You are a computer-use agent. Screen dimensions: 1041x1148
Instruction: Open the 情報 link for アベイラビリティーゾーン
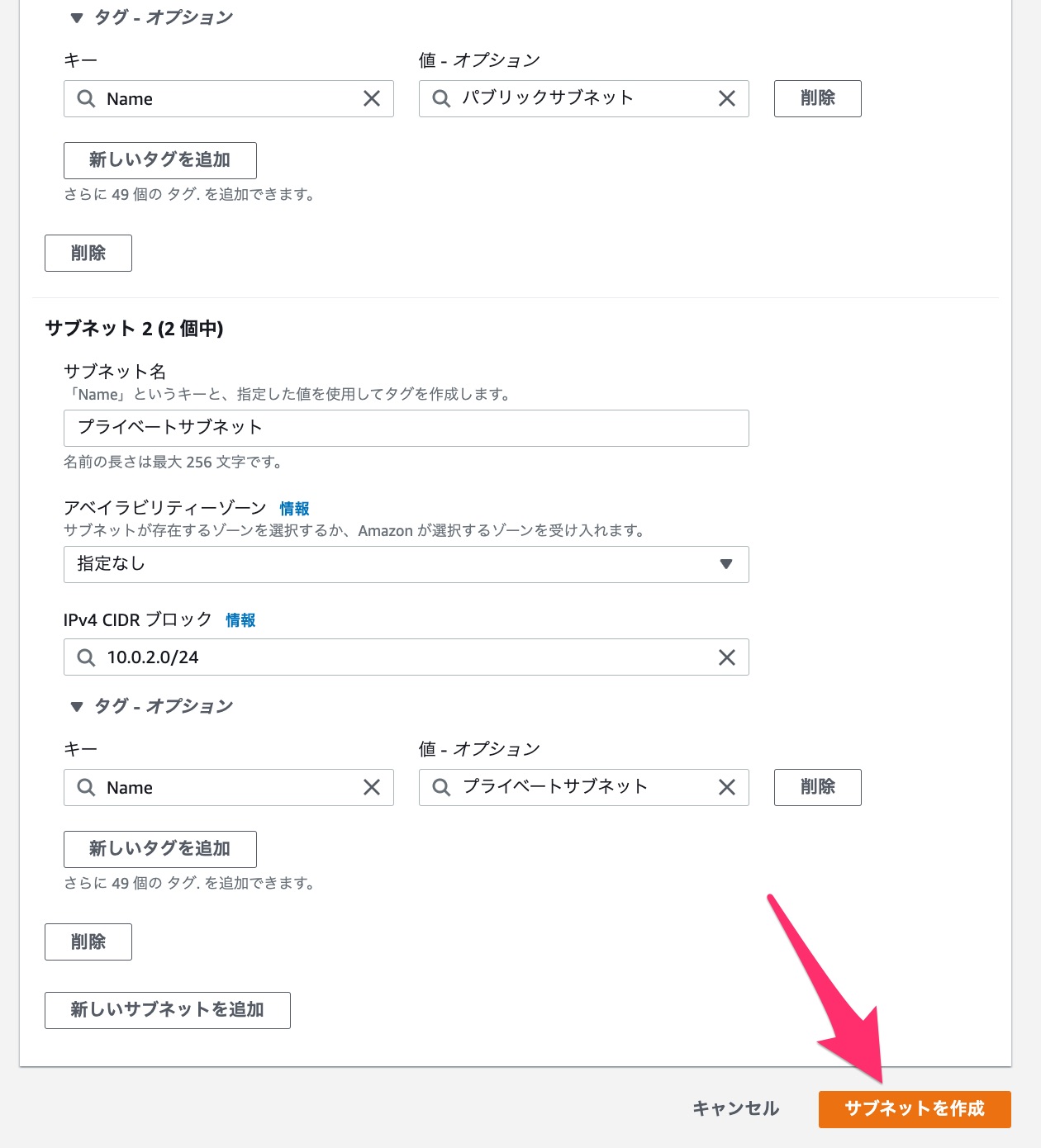[x=295, y=508]
